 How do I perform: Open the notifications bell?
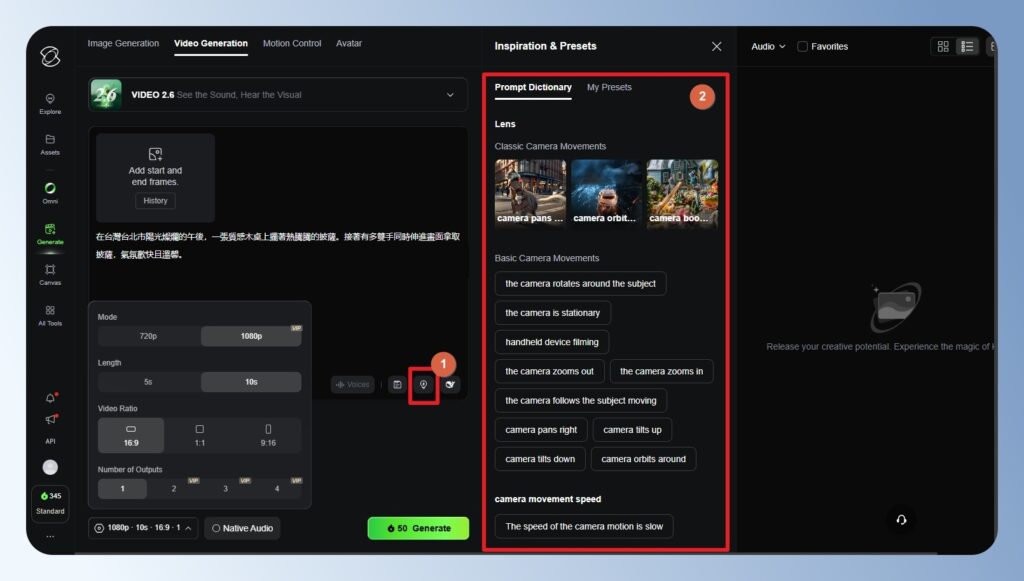click(x=49, y=395)
